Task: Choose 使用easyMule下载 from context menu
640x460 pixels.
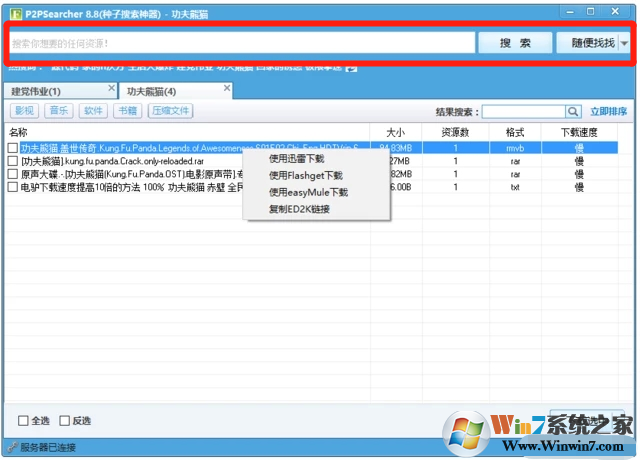Action: (317, 192)
